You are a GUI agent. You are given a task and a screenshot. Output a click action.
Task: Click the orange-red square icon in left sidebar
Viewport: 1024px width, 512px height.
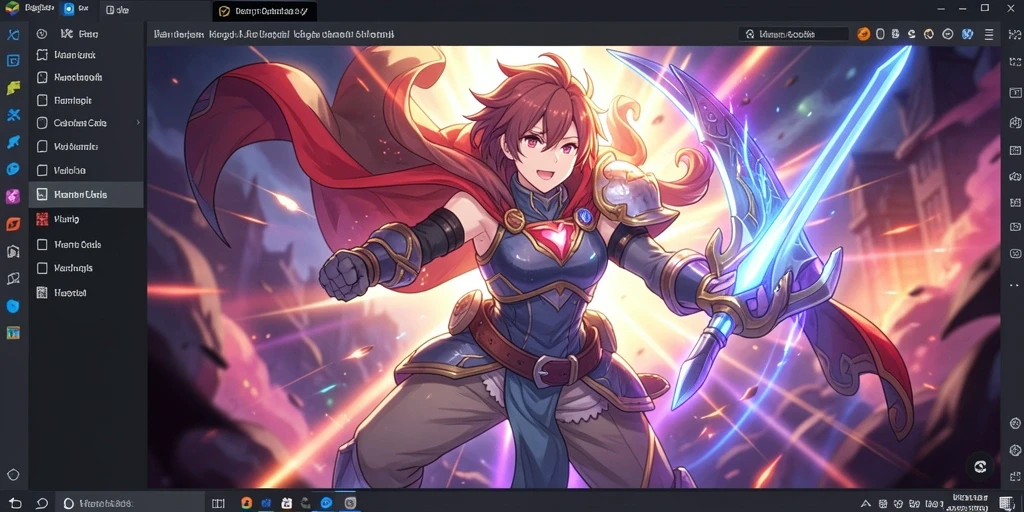click(x=12, y=224)
